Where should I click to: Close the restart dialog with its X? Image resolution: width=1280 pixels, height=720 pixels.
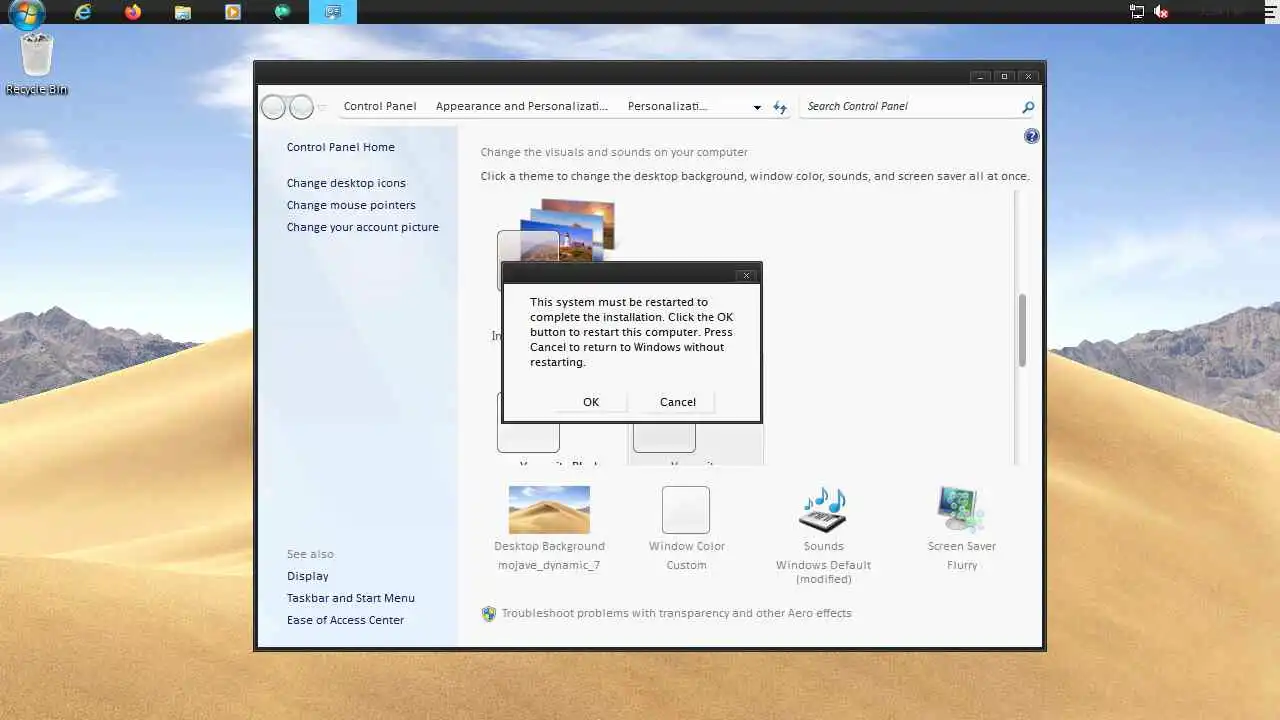[746, 275]
